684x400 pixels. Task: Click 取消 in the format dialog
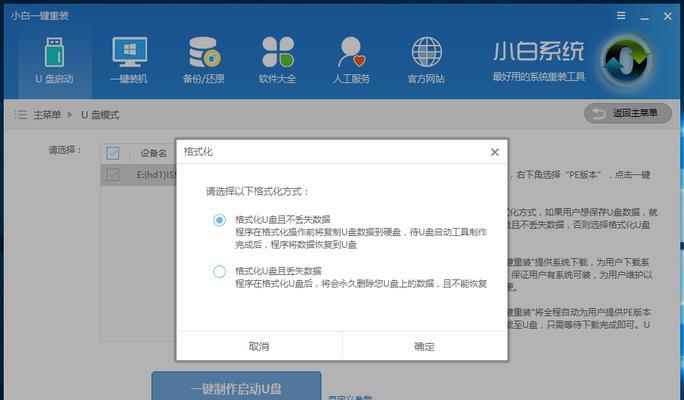[x=259, y=346]
